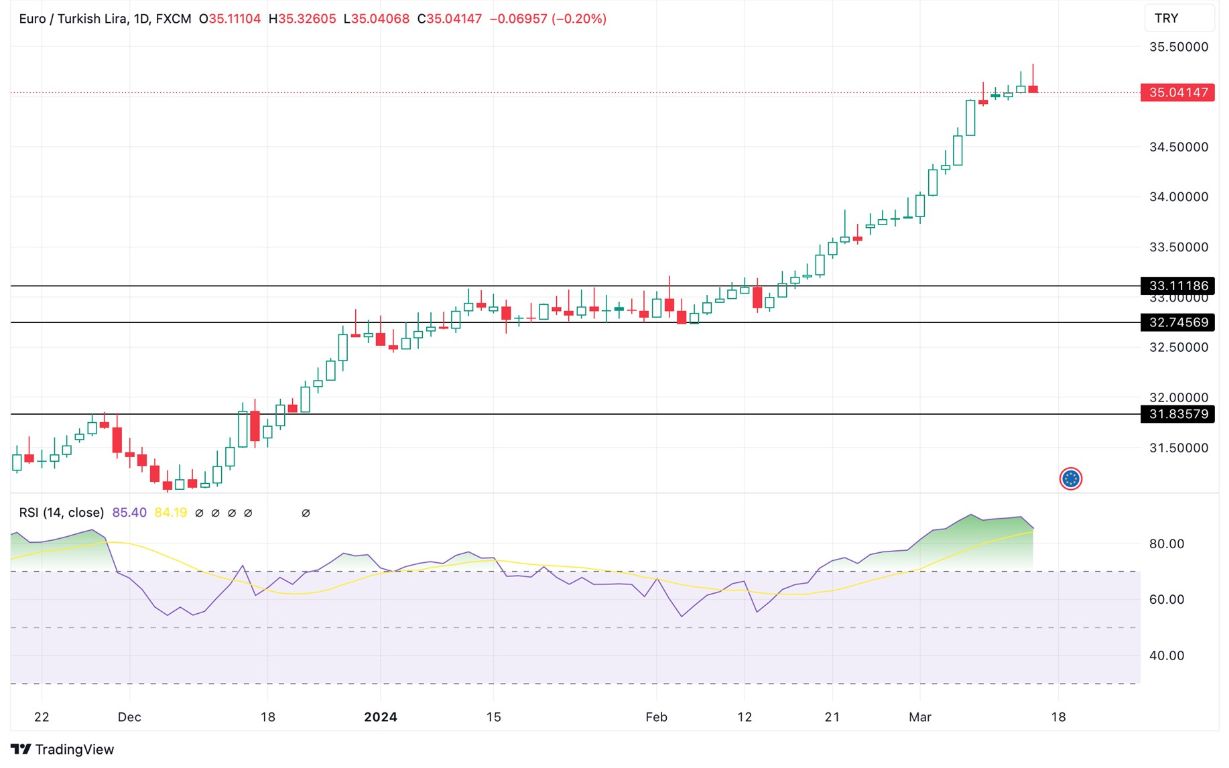
Task: Click the standalone crossed-circle icon near RSI values
Action: tap(305, 512)
